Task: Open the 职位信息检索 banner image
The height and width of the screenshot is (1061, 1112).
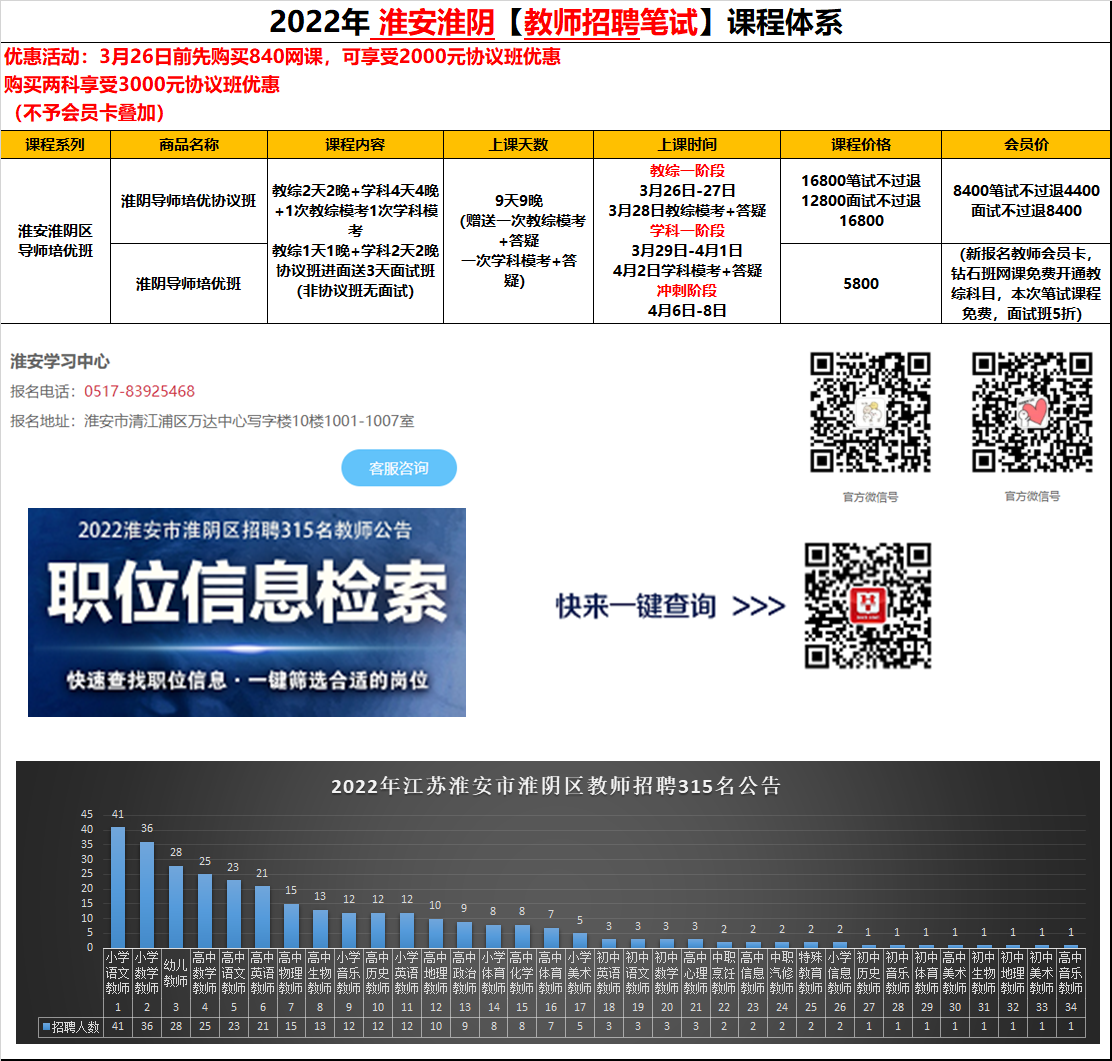Action: pyautogui.click(x=247, y=612)
